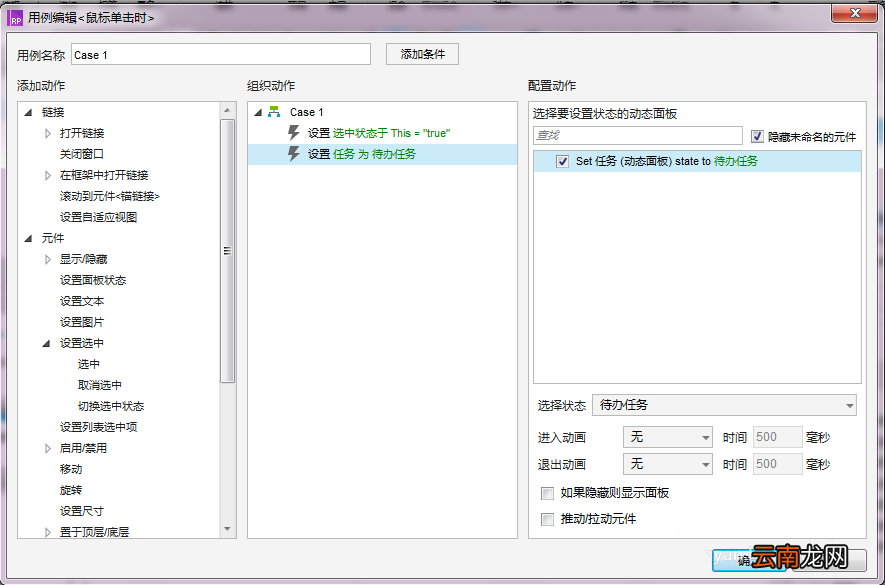Click the 进入动画 时间 field
The image size is (885, 585).
[x=778, y=437]
